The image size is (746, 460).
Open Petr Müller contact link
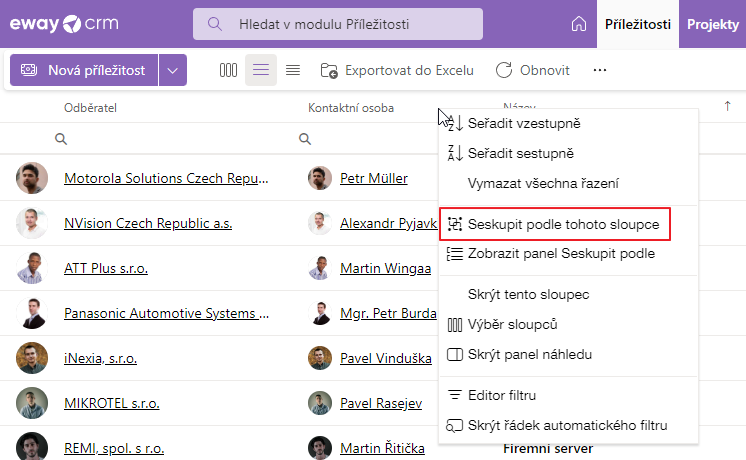[374, 178]
